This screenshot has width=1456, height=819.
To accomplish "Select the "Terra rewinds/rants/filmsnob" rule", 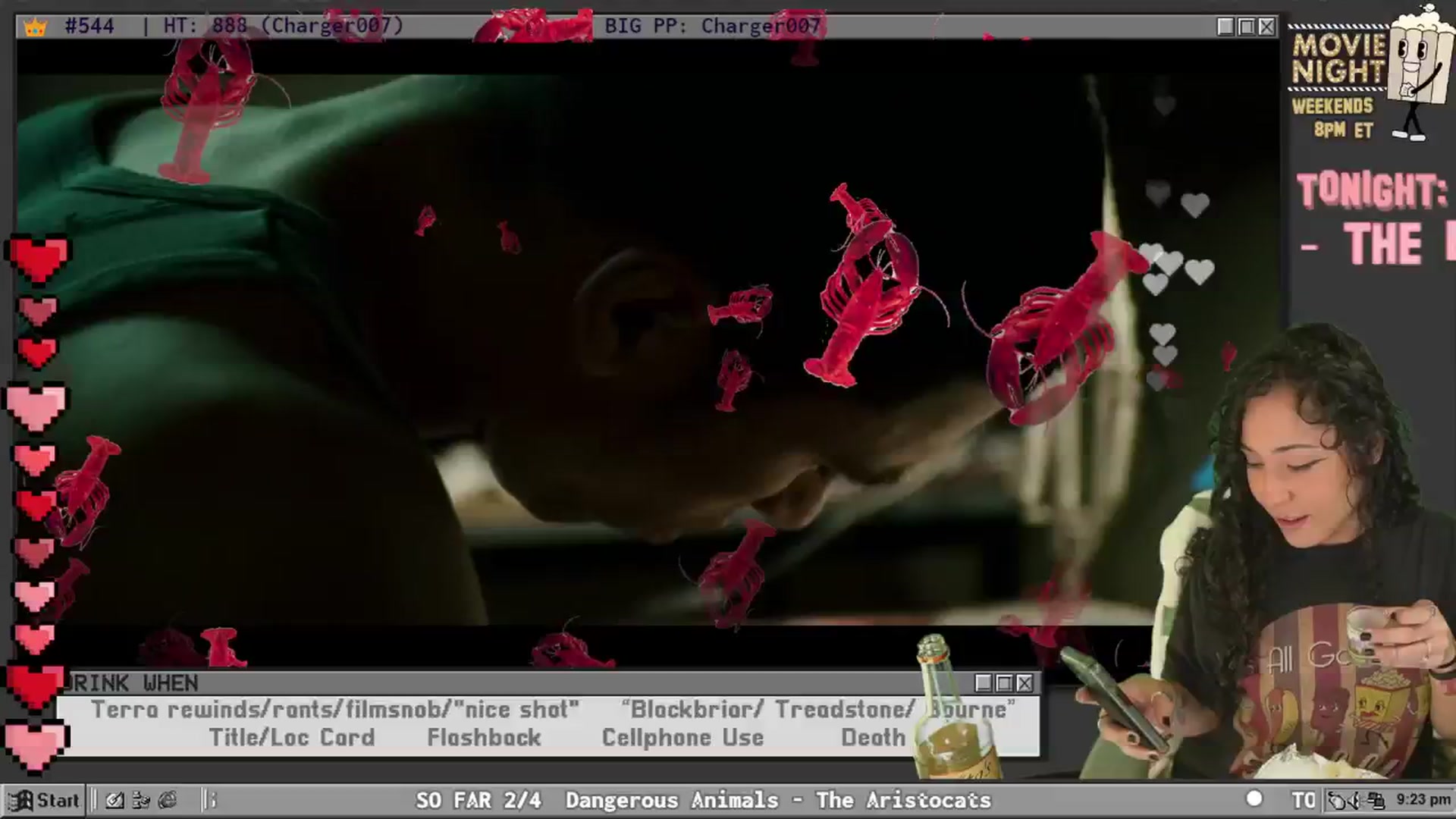I will [335, 710].
